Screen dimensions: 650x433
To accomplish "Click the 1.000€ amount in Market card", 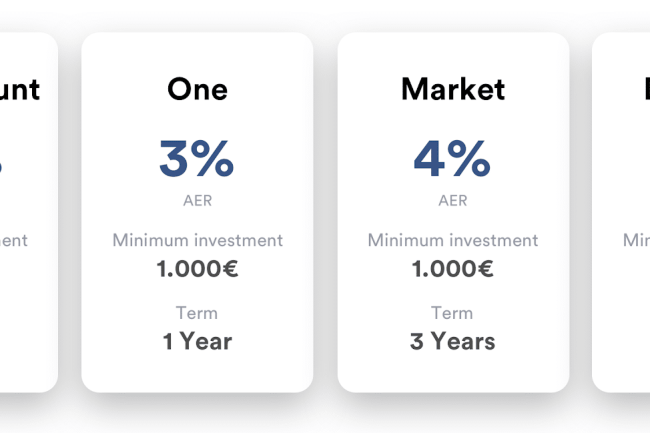I will tap(453, 268).
